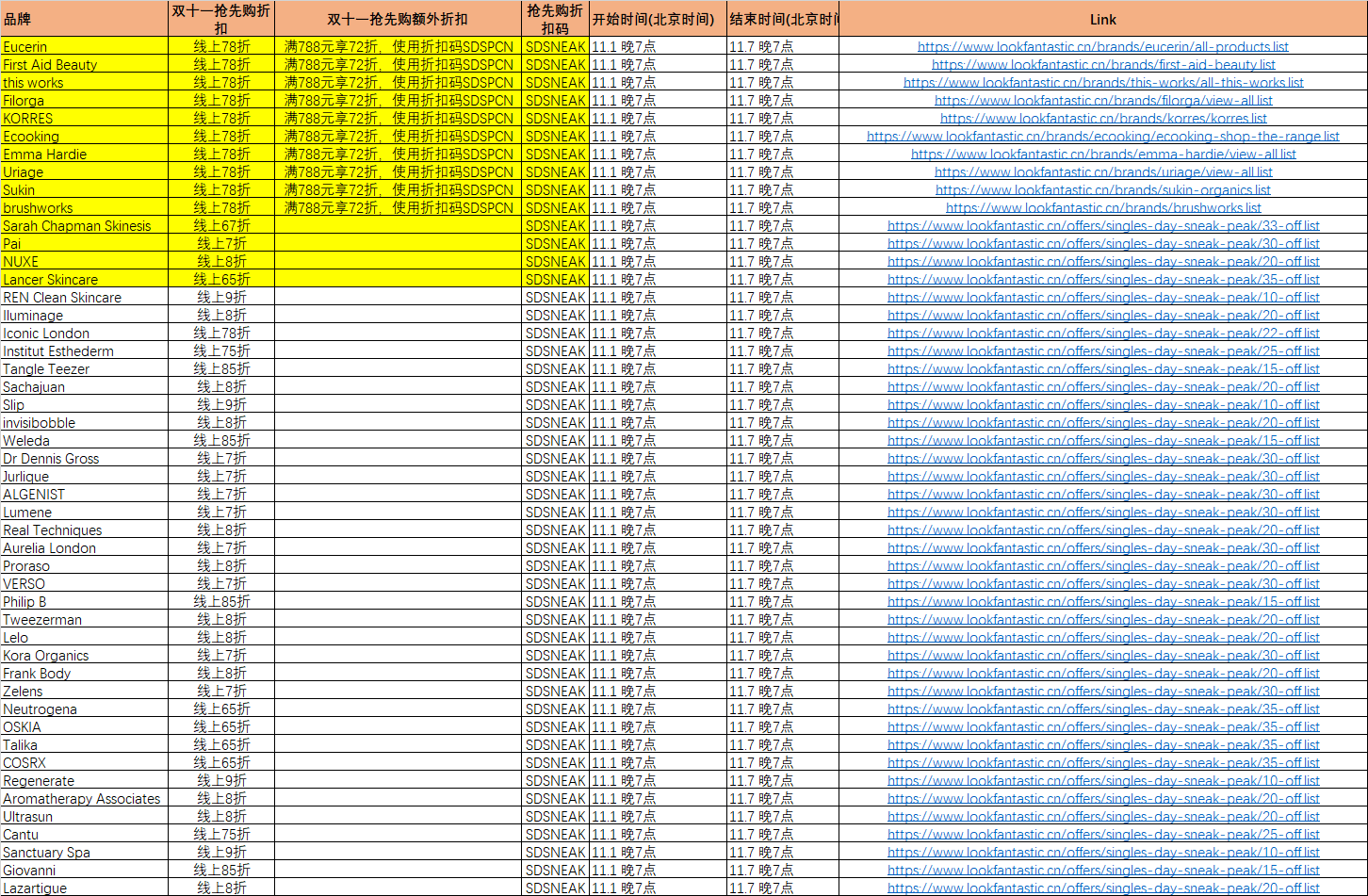Select the 品牌 header cell
Viewport: 1368px width, 896px height.
point(85,19)
